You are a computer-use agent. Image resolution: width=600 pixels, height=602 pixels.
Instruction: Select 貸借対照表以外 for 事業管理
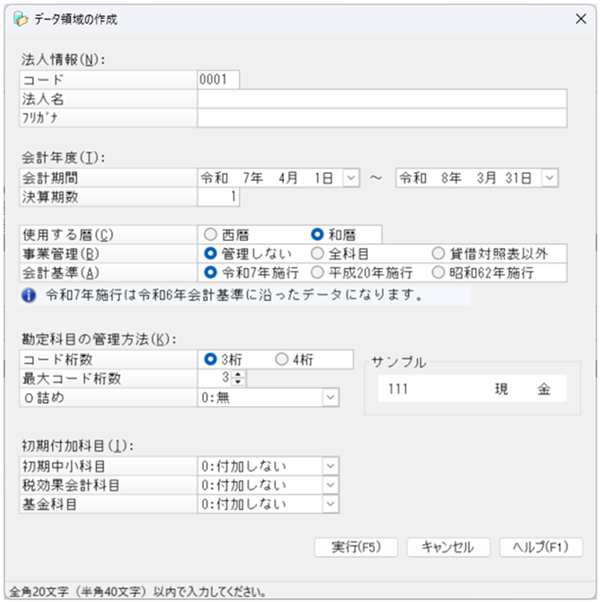click(x=440, y=253)
